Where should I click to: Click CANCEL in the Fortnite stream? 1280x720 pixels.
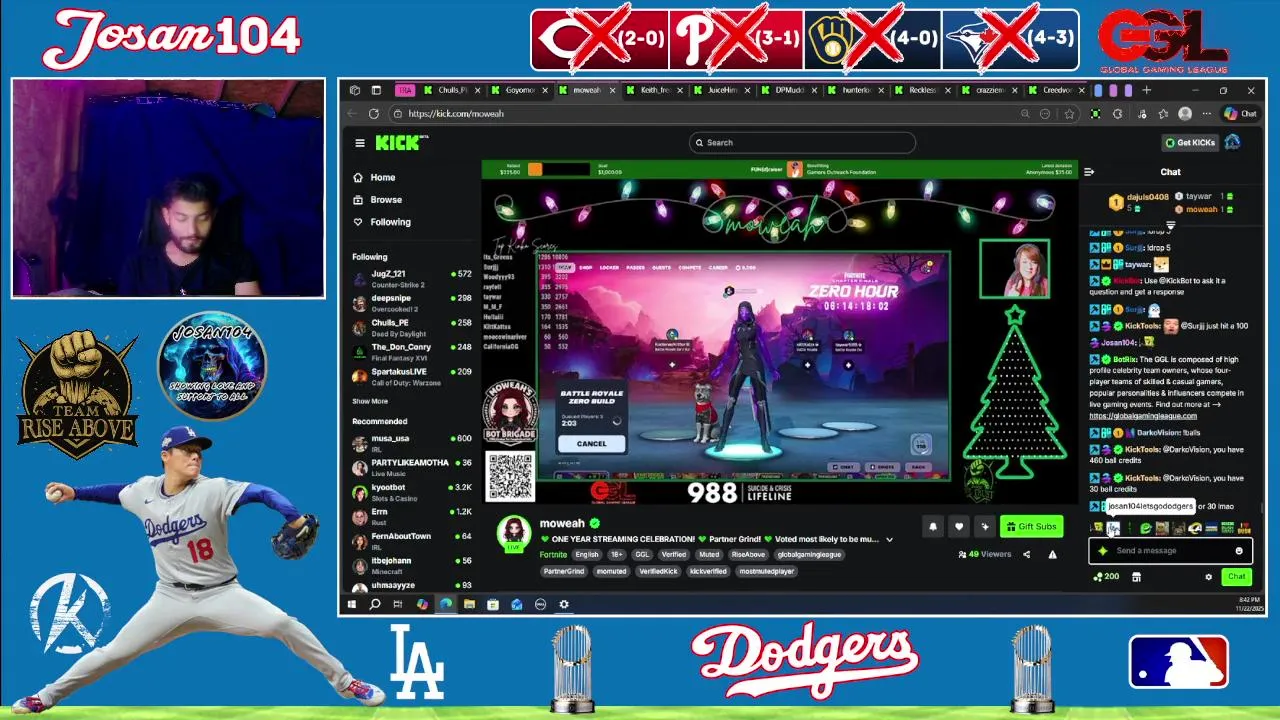pos(591,444)
